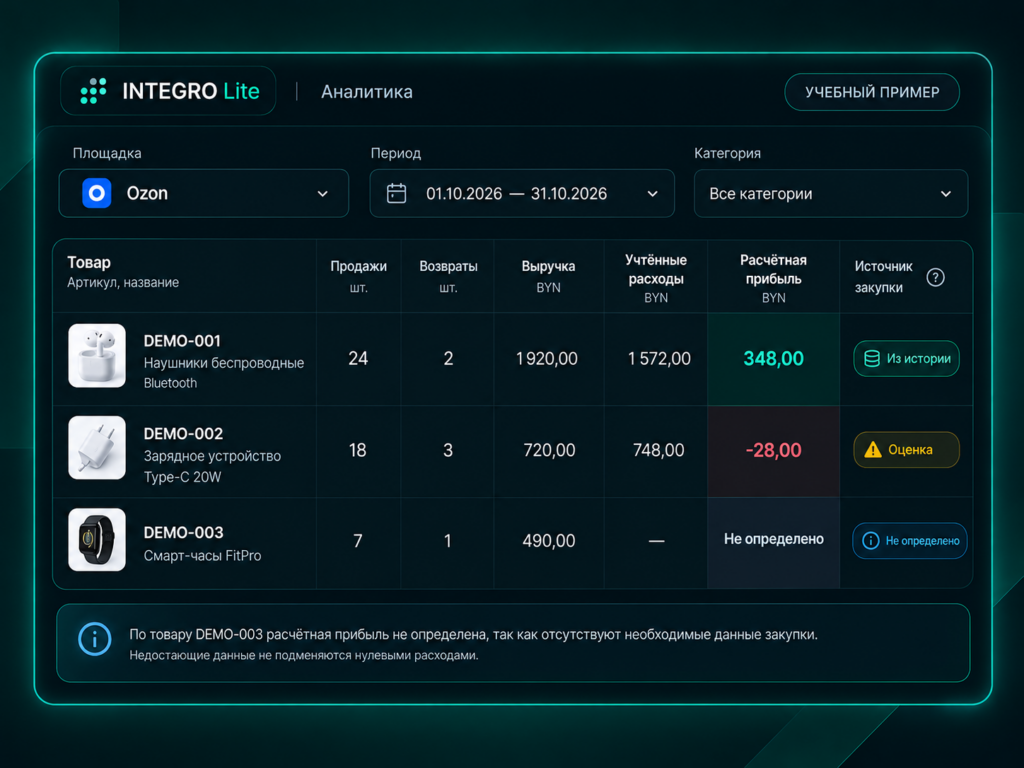Screen dimensions: 1024x768
Task: Click the database icon in the Из истории badge
Action: click(872, 359)
